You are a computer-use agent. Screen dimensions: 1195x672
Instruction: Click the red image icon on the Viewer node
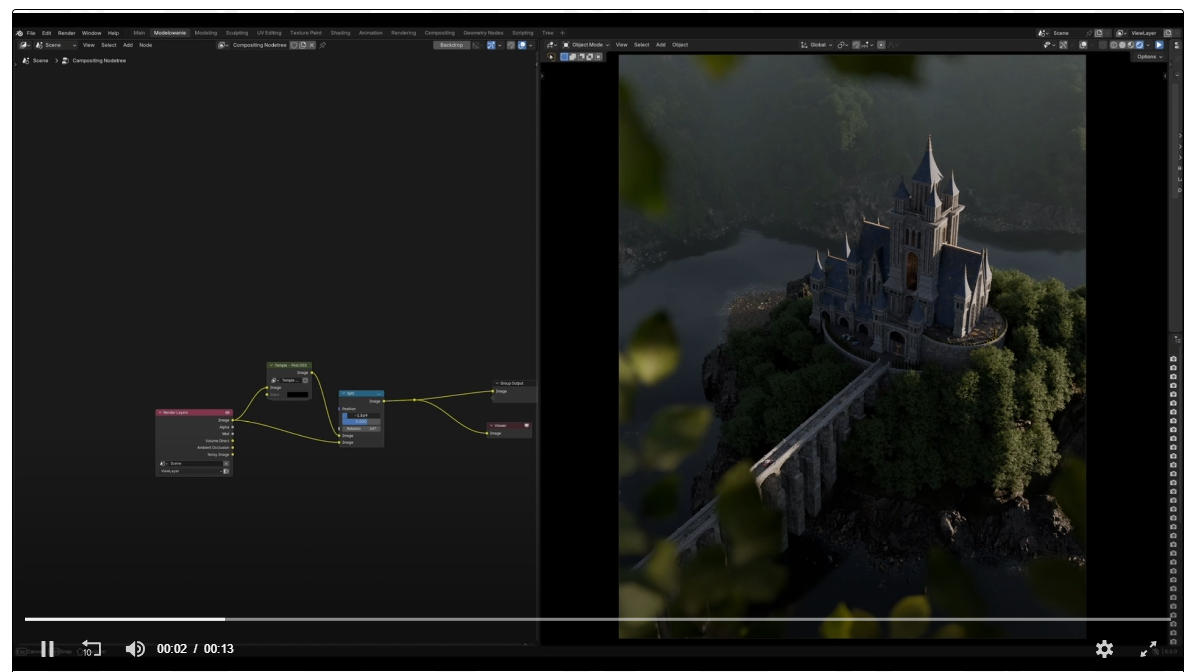[x=527, y=426]
